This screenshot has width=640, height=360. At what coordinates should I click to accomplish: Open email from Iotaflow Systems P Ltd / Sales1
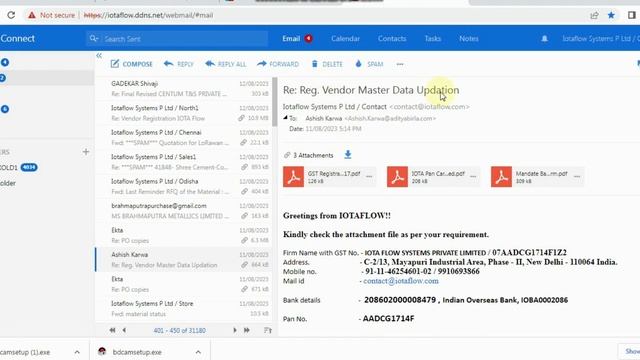click(x=185, y=162)
